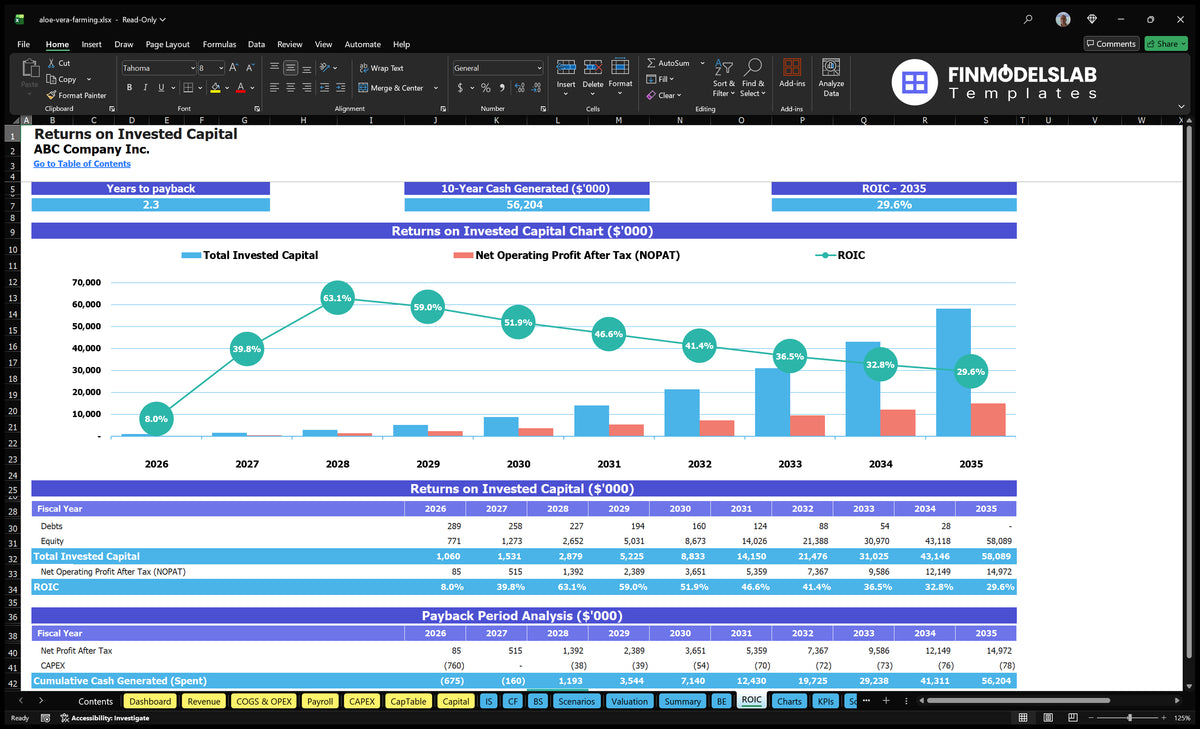This screenshot has height=729, width=1200.
Task: Follow the Go to Table of Contents link
Action: click(82, 164)
